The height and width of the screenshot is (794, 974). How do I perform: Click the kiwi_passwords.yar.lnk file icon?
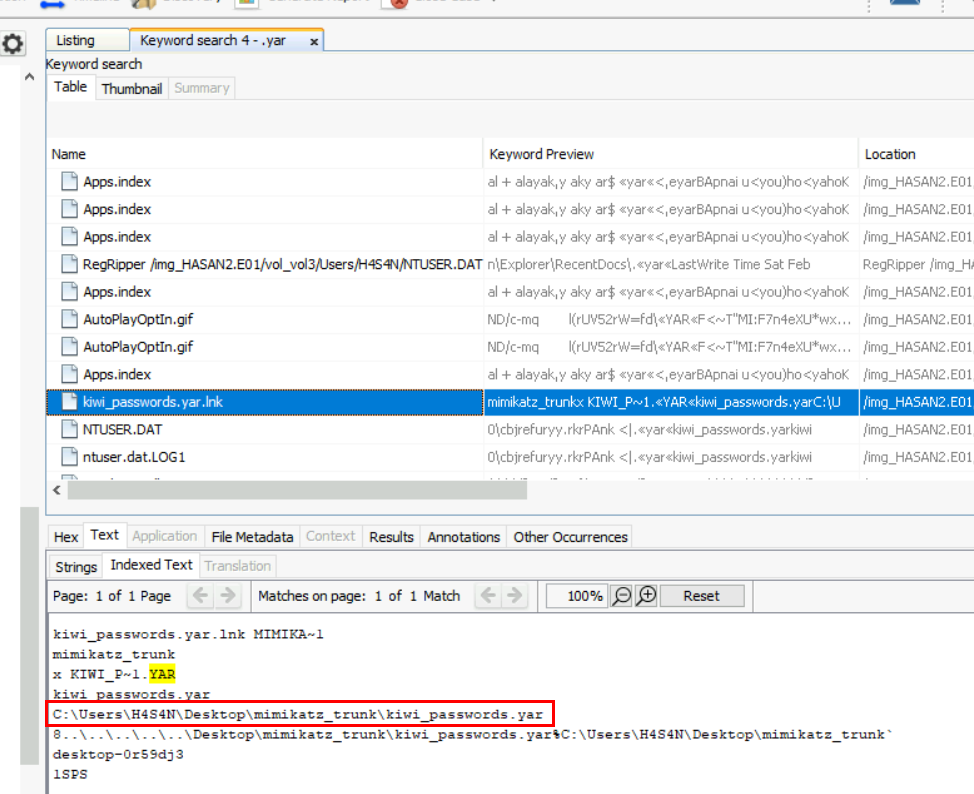tap(68, 401)
